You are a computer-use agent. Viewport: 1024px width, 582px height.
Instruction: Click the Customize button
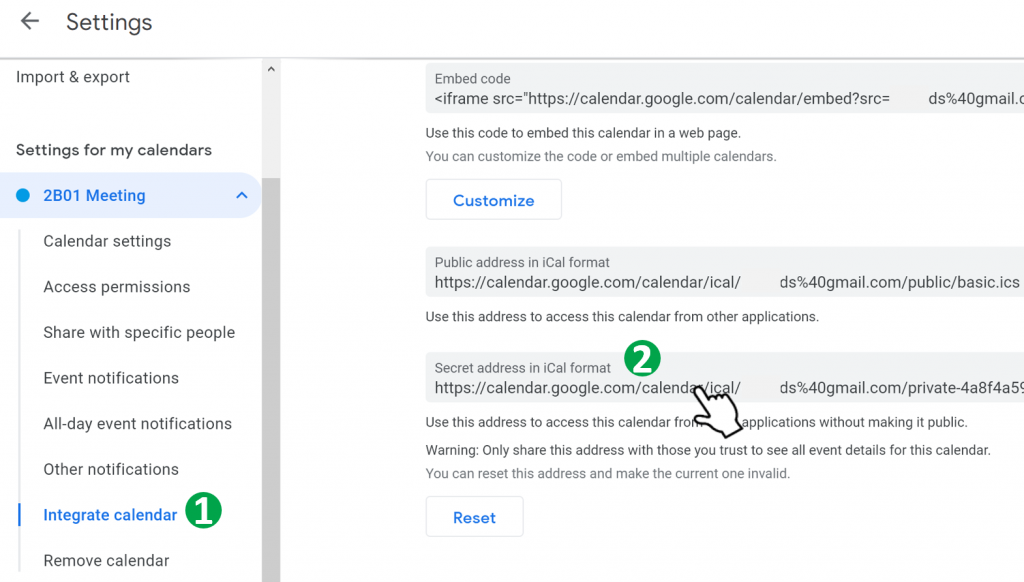[x=494, y=200]
